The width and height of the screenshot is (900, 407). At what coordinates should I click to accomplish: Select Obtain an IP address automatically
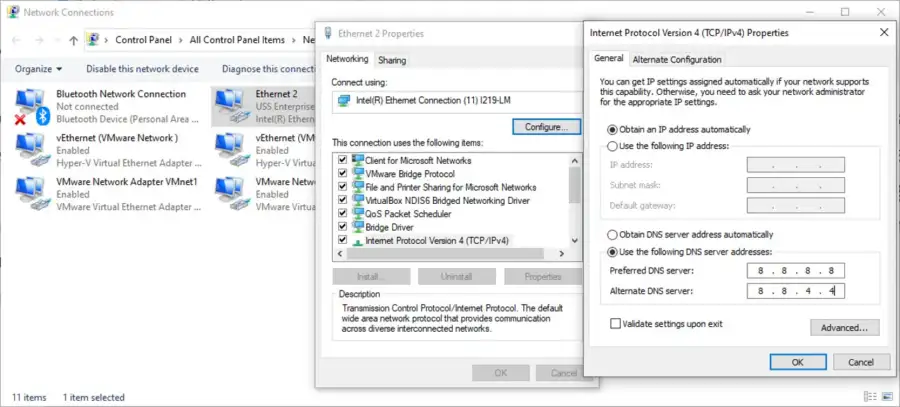pos(612,130)
